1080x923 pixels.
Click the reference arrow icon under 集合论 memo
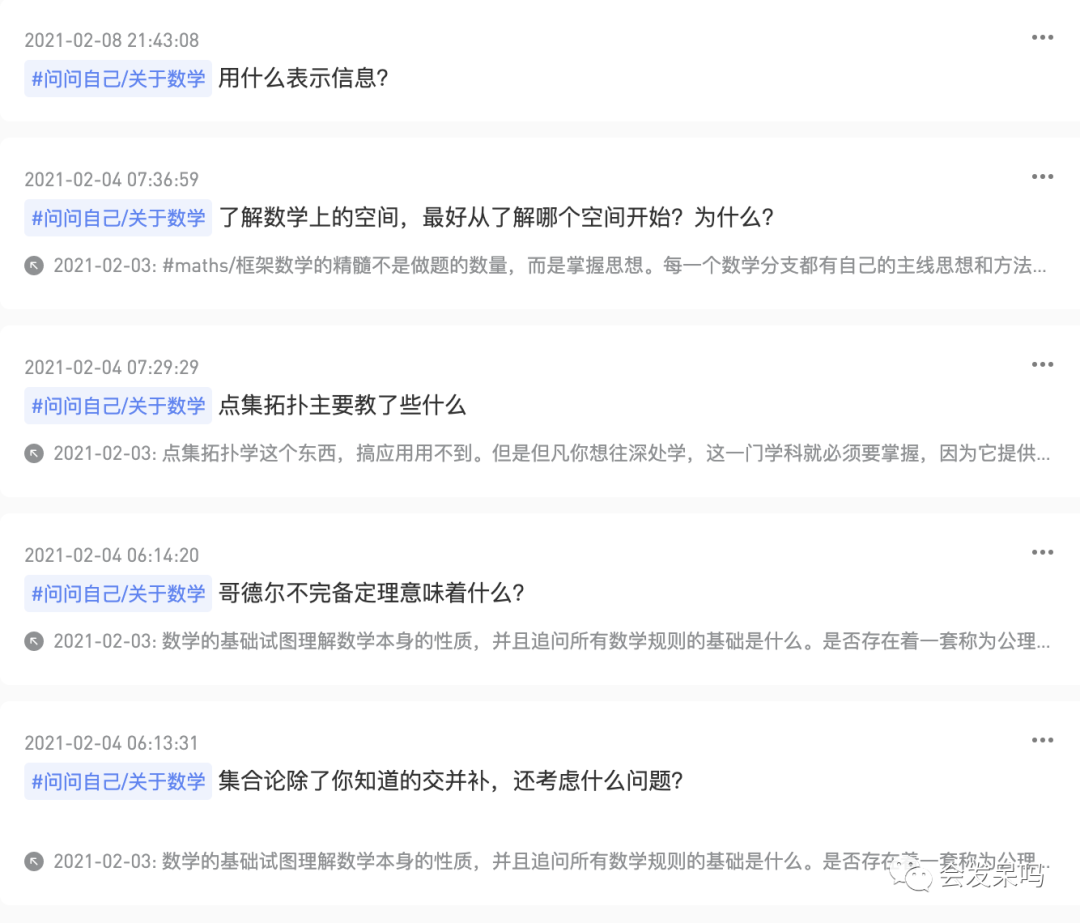(x=34, y=861)
